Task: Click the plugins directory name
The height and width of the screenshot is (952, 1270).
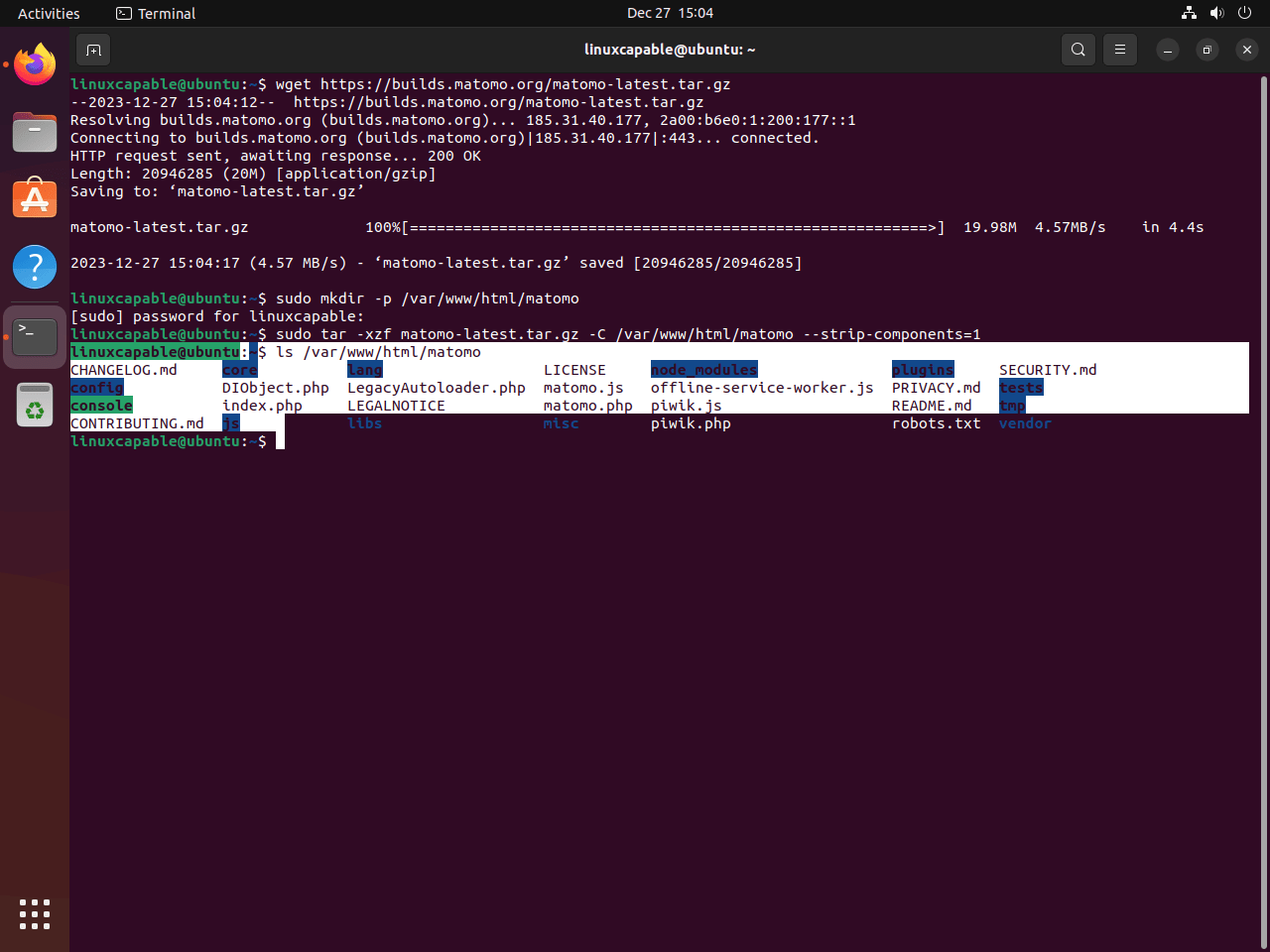Action: pyautogui.click(x=923, y=370)
